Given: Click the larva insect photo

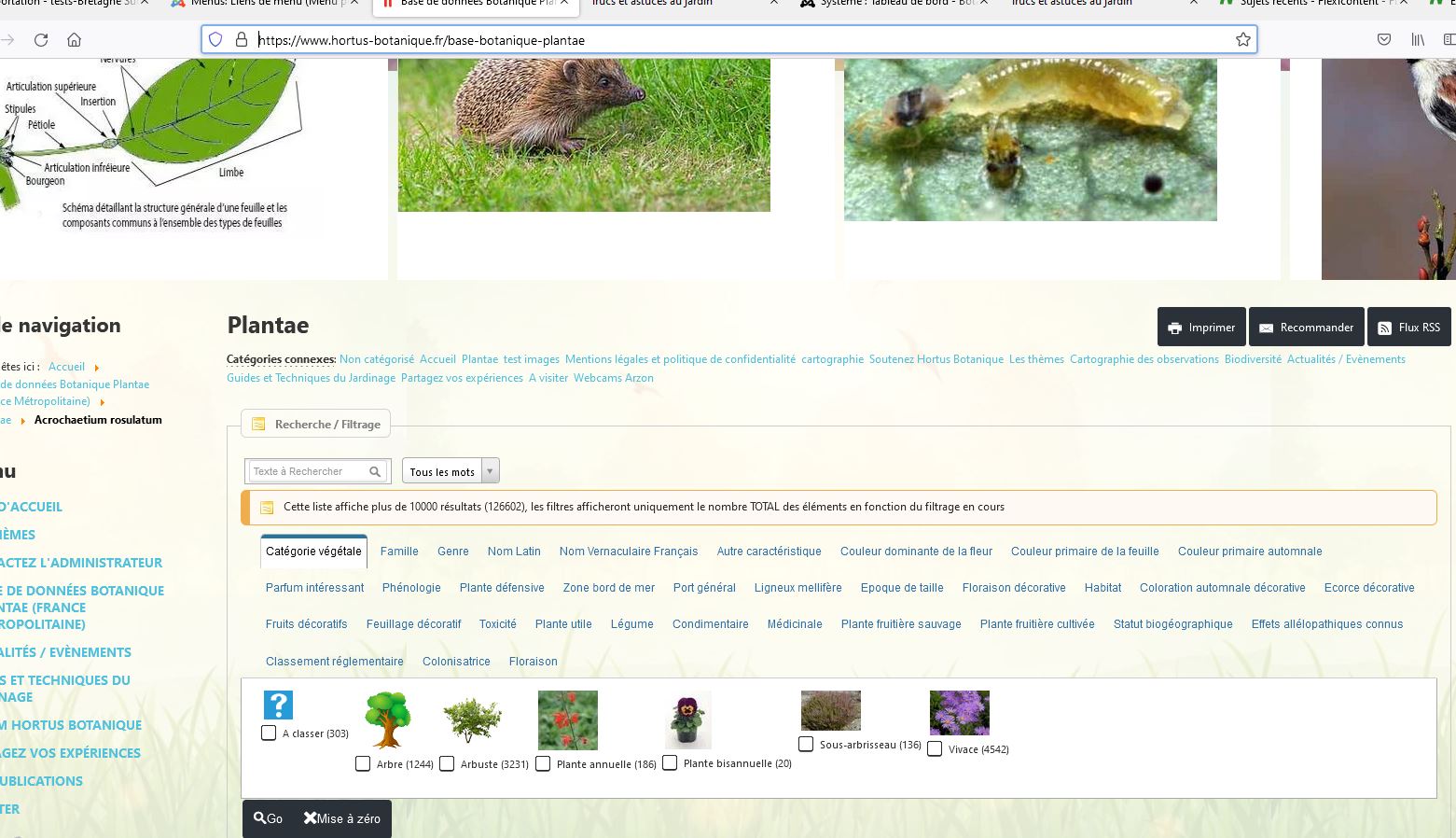Looking at the screenshot, I should pyautogui.click(x=1030, y=139).
